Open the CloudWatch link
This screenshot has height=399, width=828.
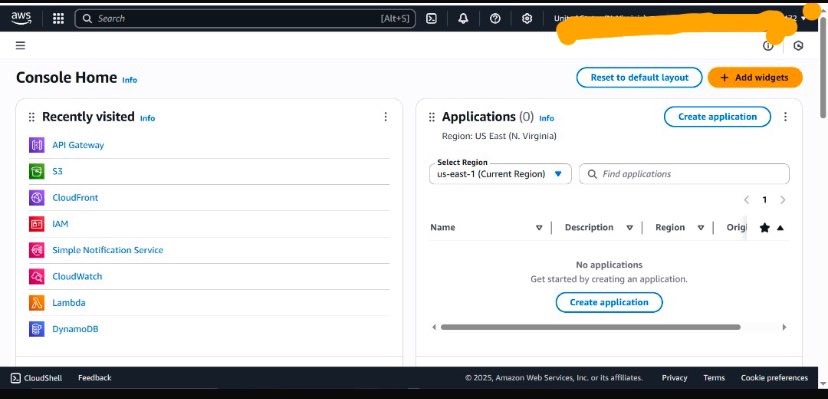click(77, 277)
